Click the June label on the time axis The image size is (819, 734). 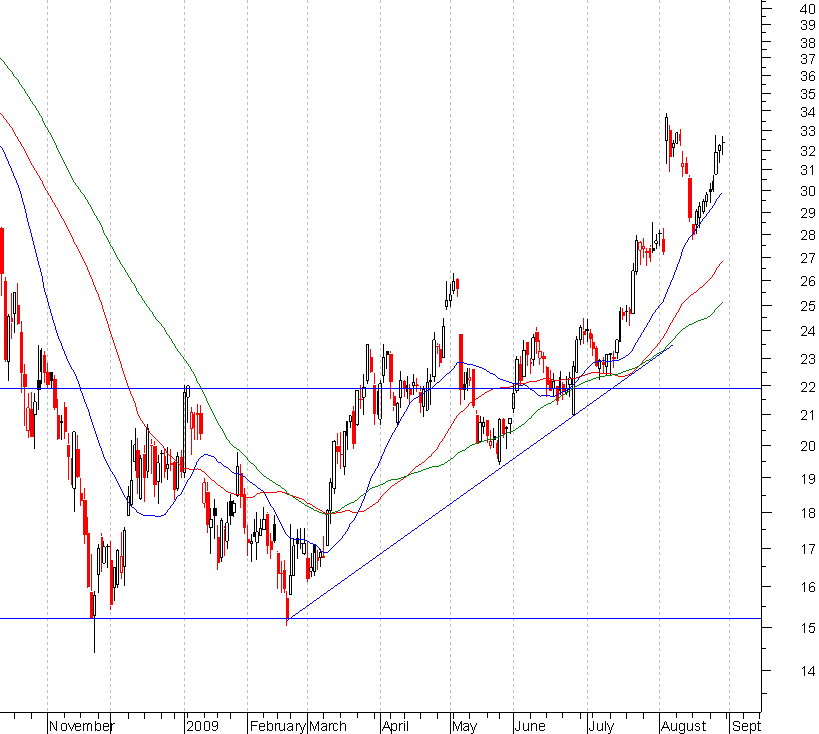click(x=530, y=726)
